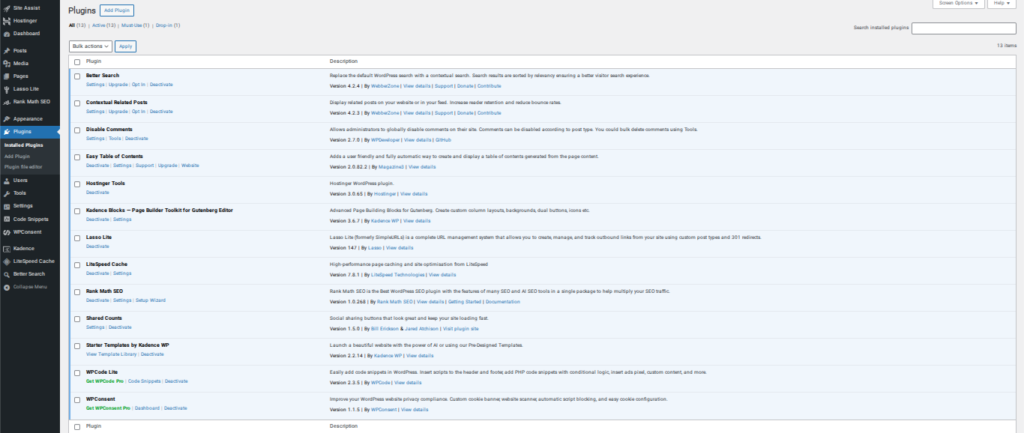Click the Tools wrench icon
This screenshot has width=1024, height=433.
point(7,193)
